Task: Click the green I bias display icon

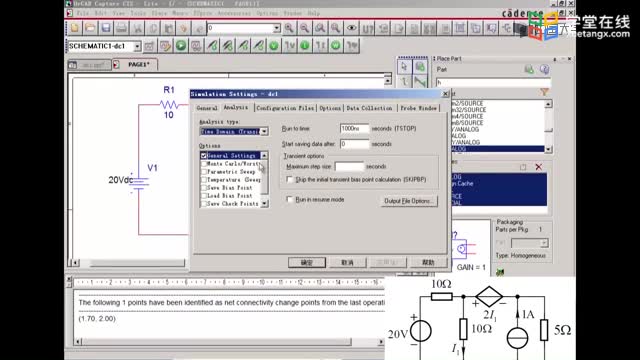Action: tap(305, 46)
